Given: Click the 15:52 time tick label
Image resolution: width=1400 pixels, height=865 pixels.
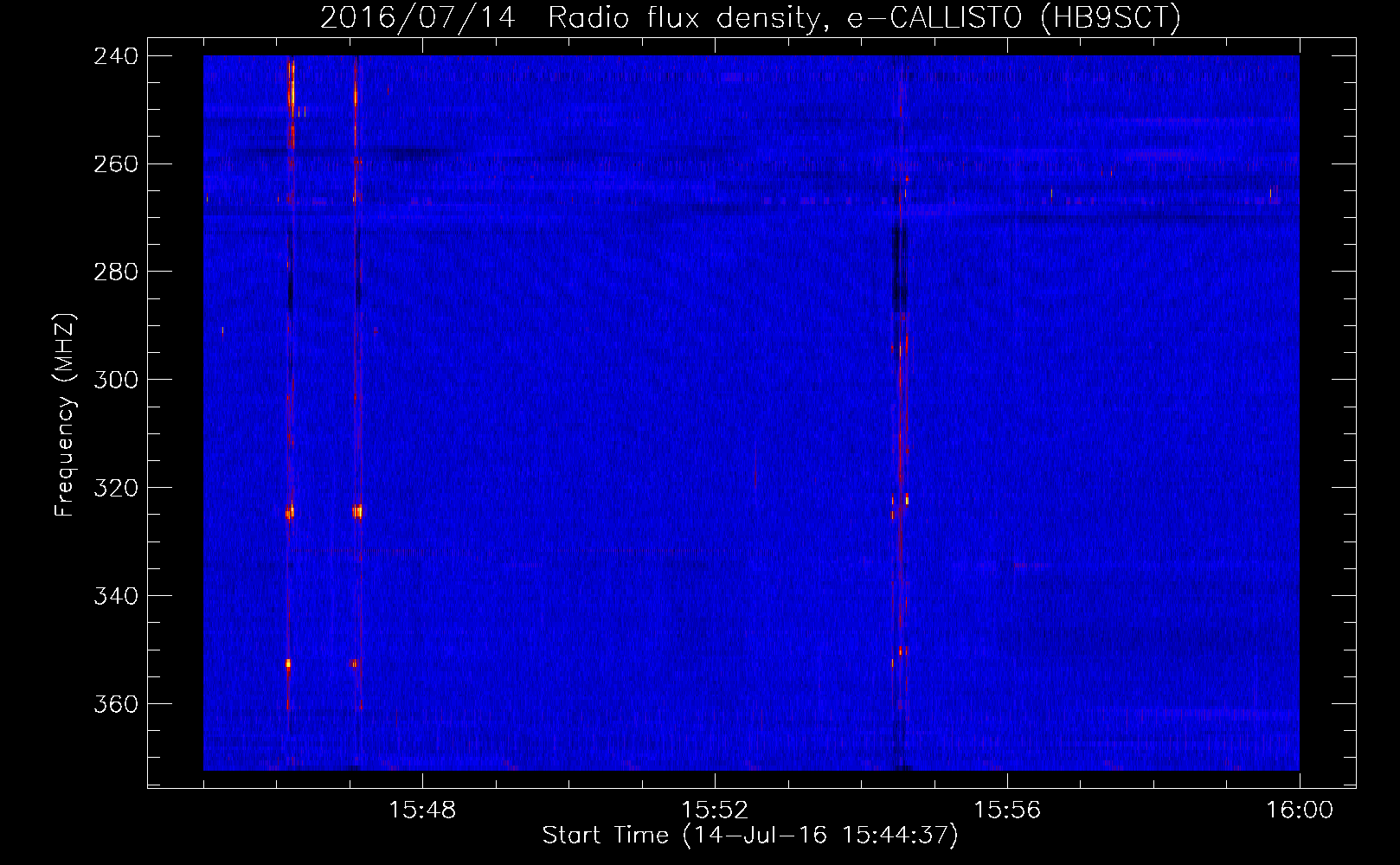Looking at the screenshot, I should (x=715, y=811).
